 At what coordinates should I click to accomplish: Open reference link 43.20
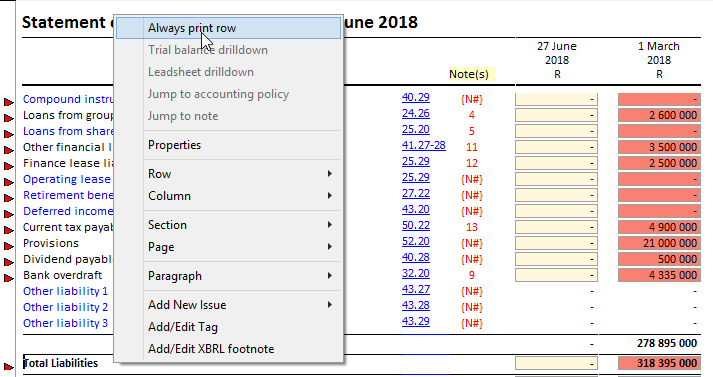[416, 209]
